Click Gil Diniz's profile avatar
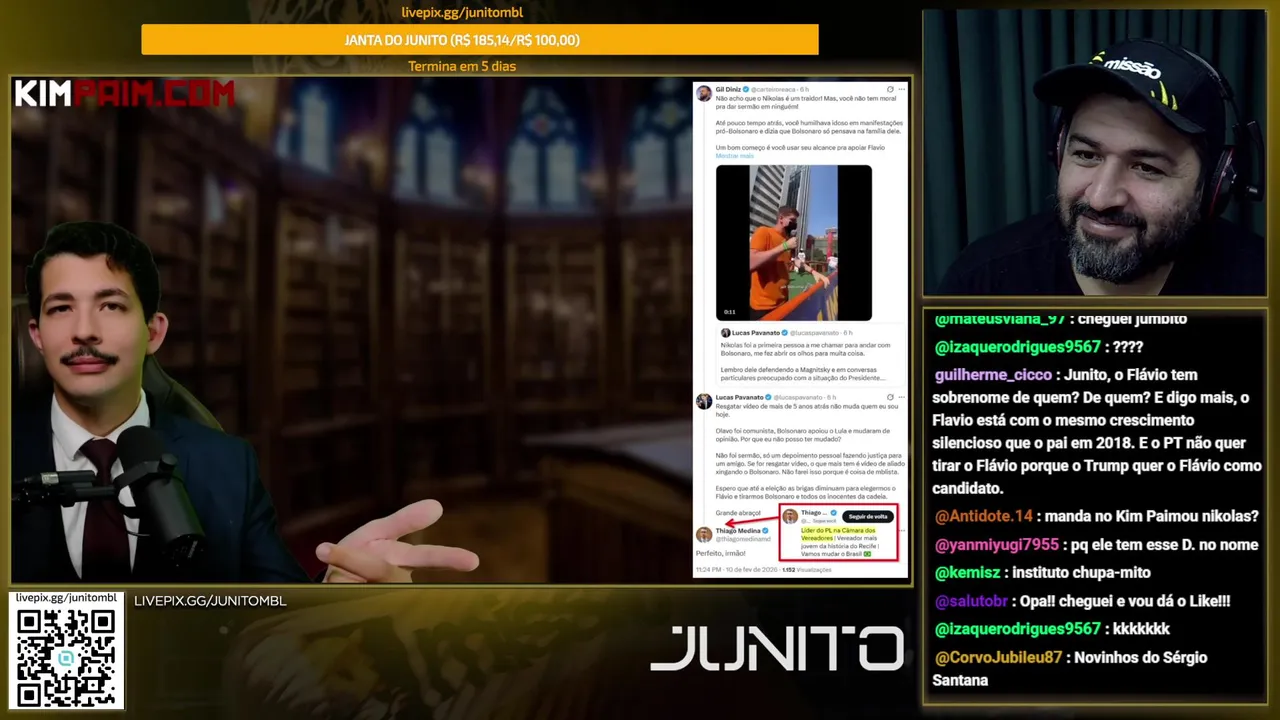The height and width of the screenshot is (720, 1280). [x=704, y=92]
